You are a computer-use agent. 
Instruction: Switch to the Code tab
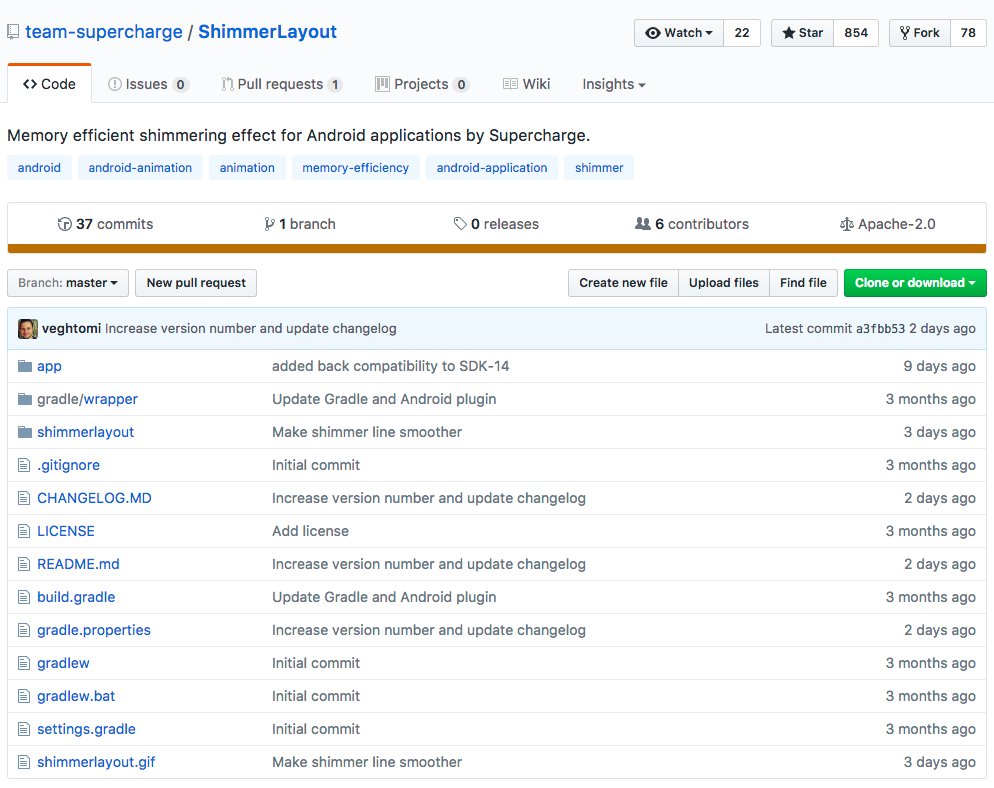coord(49,84)
